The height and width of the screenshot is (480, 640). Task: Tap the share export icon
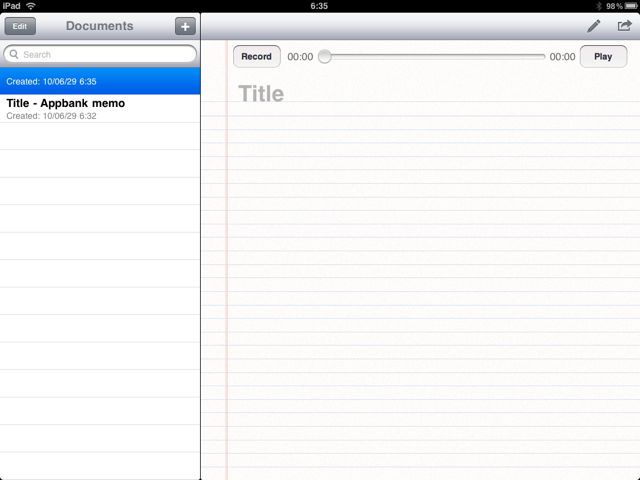point(624,26)
